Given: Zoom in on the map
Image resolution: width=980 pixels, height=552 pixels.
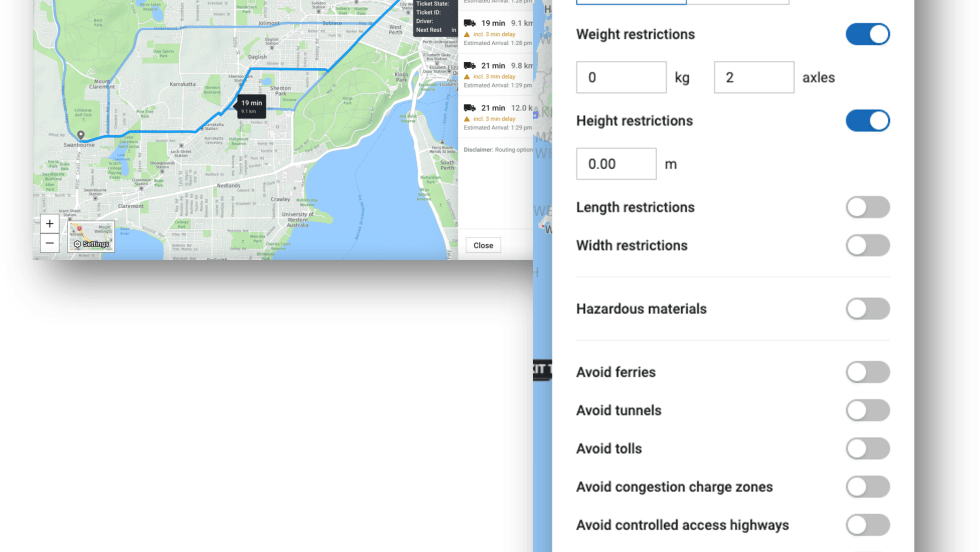Looking at the screenshot, I should coord(49,224).
